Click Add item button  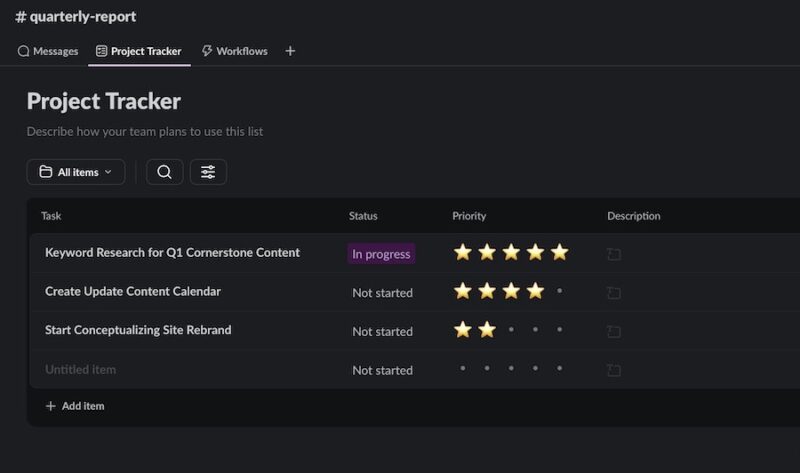[x=75, y=406]
